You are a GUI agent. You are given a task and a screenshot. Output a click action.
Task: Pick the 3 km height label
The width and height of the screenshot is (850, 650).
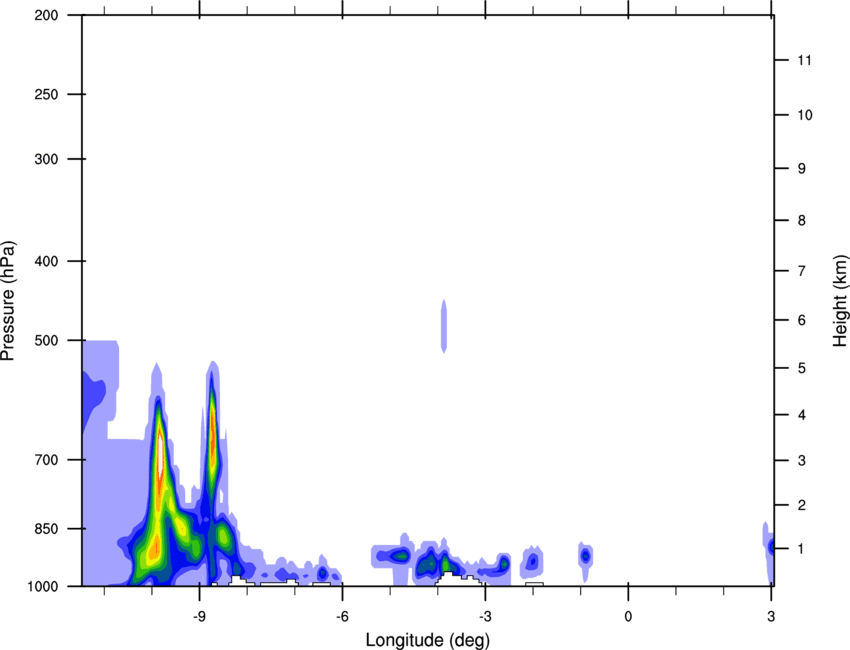click(x=802, y=461)
